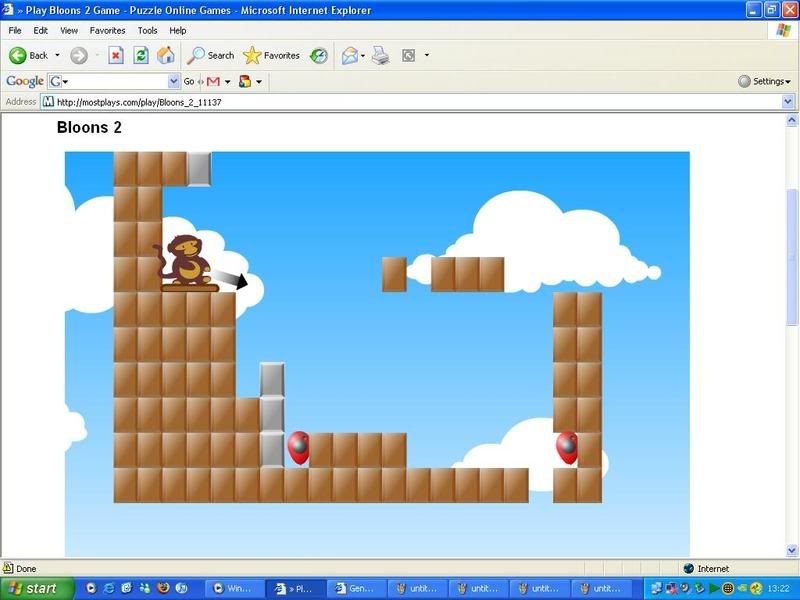
Task: Open the Search pane in the toolbar
Action: (x=210, y=56)
